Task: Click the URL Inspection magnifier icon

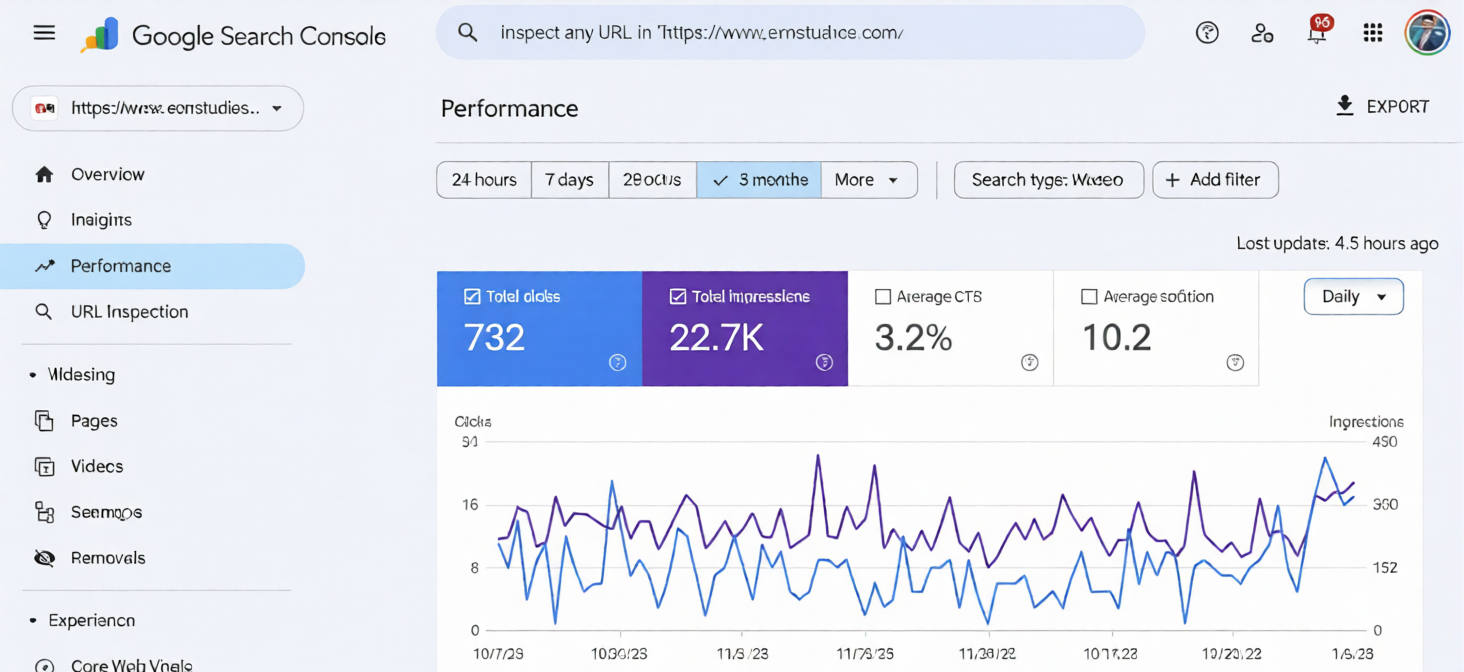Action: point(44,312)
